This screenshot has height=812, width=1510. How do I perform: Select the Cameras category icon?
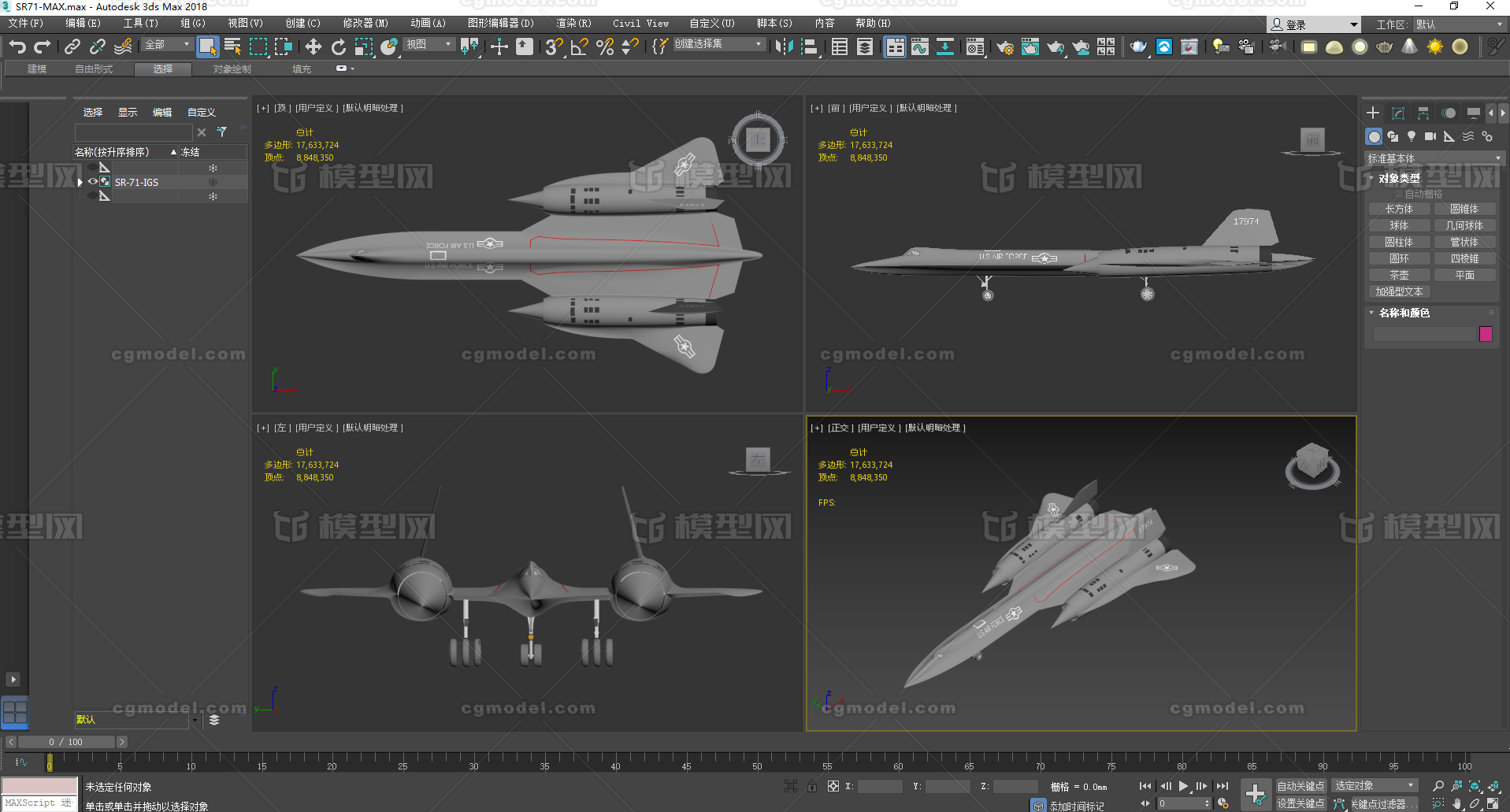click(1430, 136)
